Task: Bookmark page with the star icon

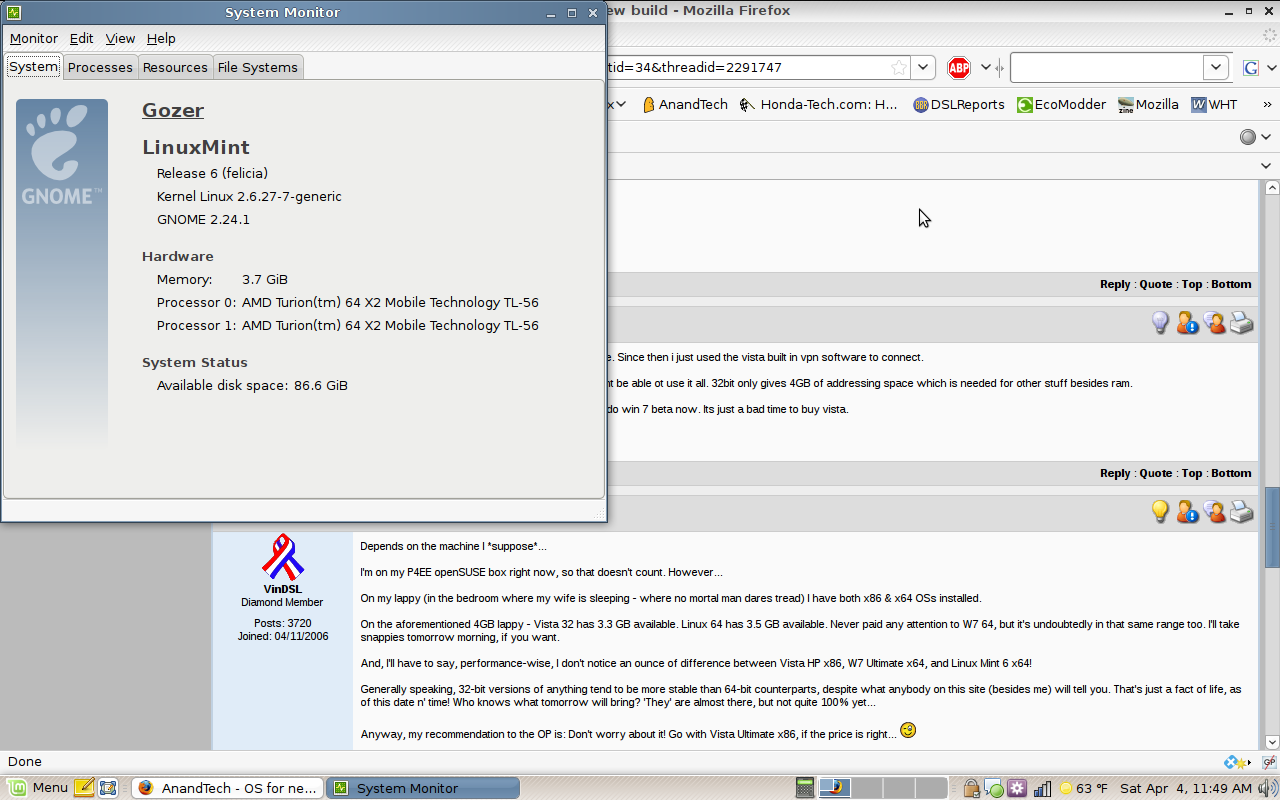Action: click(x=899, y=68)
